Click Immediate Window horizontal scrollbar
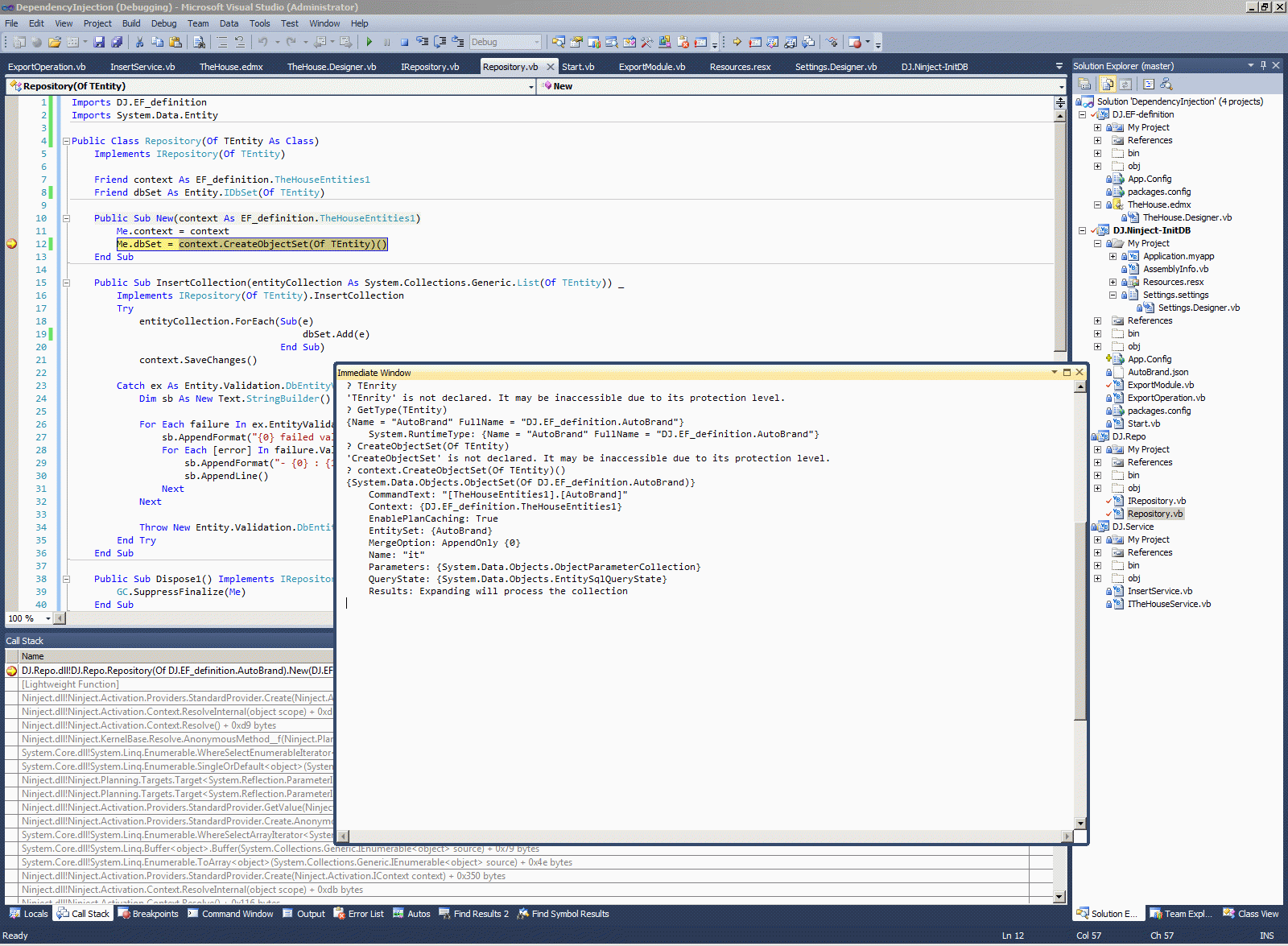1288x946 pixels. coord(705,837)
